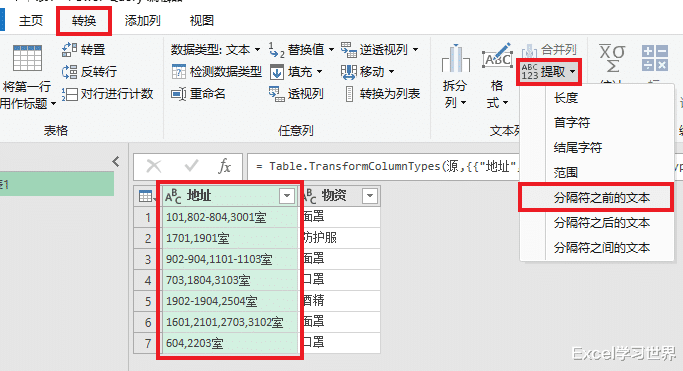Click the standard math operations icon
Screen dimensions: 683x371
(655, 58)
